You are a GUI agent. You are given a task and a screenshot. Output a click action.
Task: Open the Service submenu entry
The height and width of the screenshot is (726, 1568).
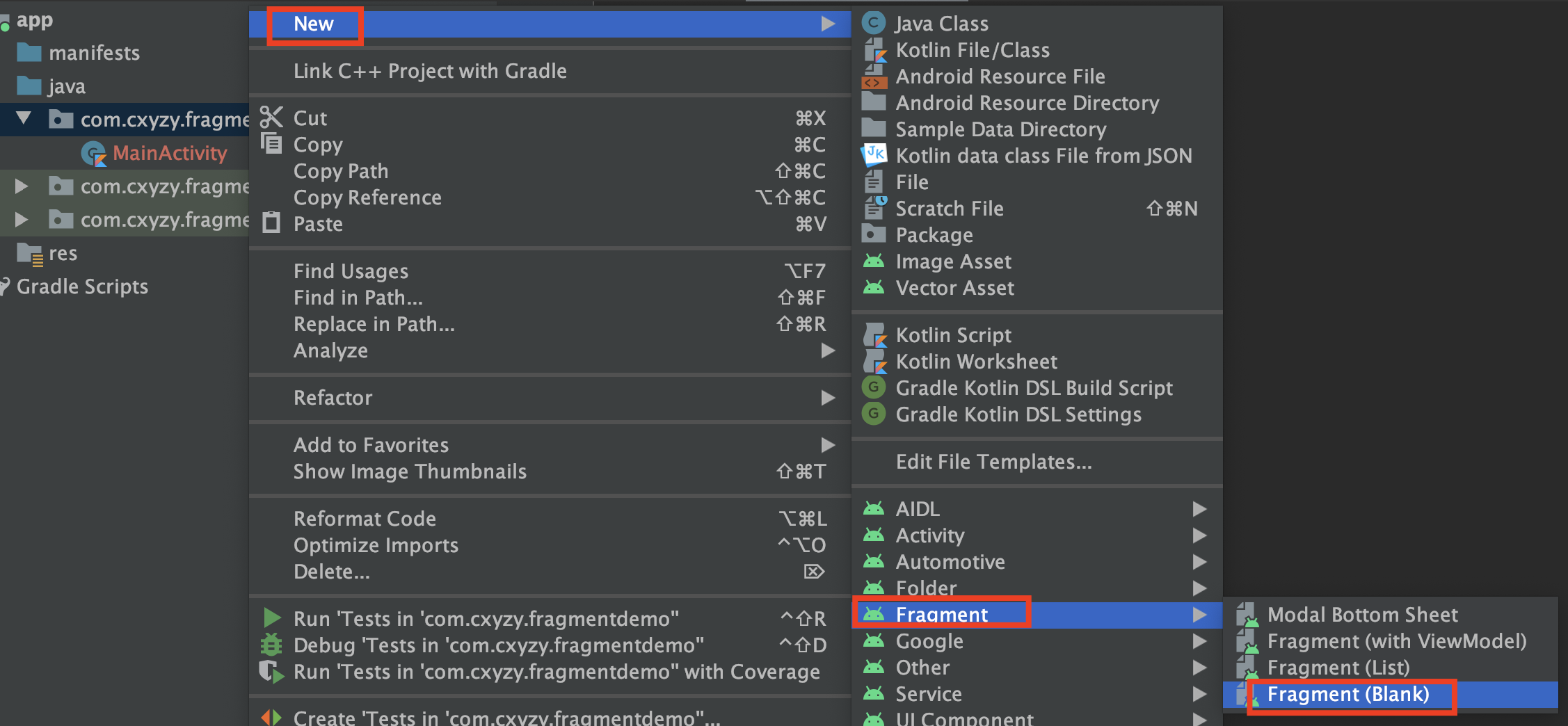click(1037, 694)
